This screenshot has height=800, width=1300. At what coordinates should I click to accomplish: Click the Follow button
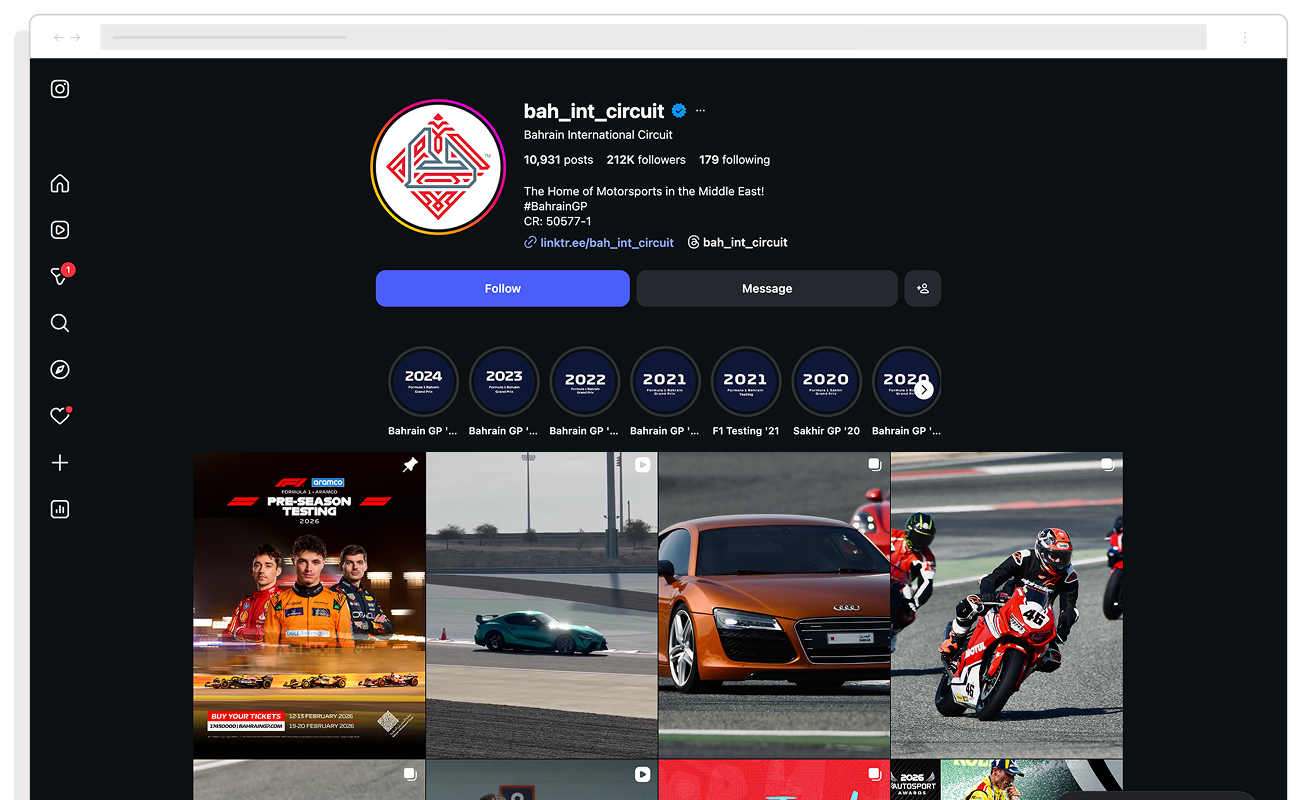click(x=502, y=288)
